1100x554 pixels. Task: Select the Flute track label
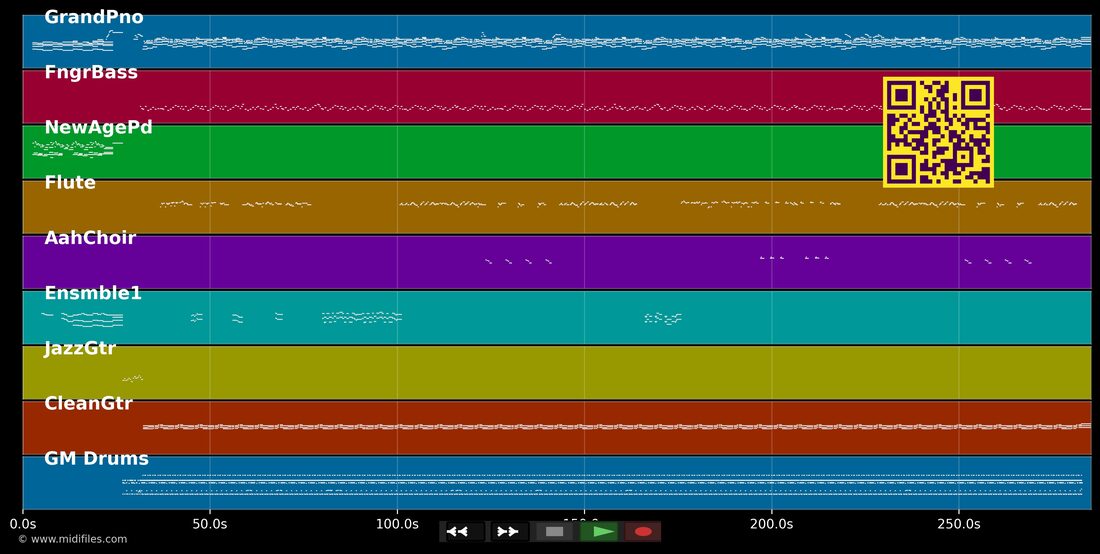click(x=70, y=182)
